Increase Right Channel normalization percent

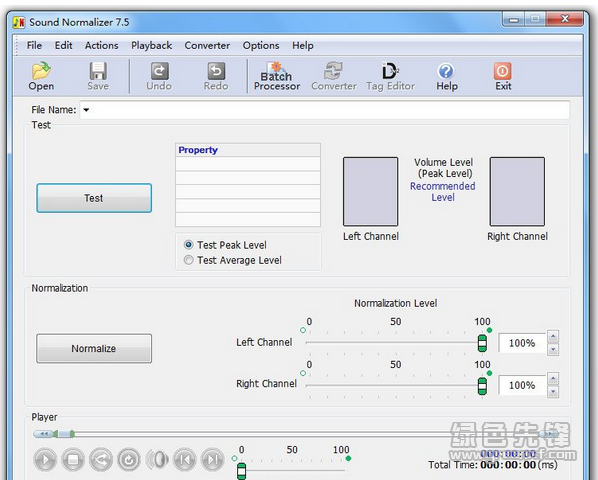[553, 379]
